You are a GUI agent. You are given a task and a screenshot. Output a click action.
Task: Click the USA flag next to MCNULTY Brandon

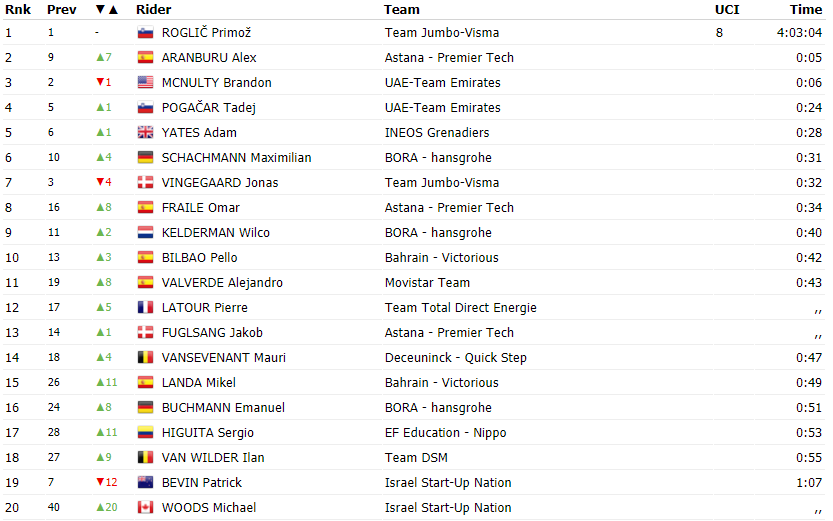pos(145,82)
